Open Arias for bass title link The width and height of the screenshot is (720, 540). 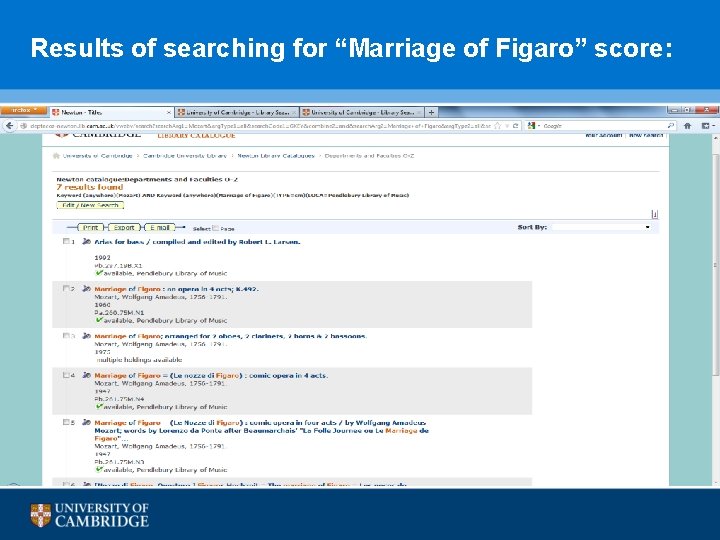click(197, 242)
